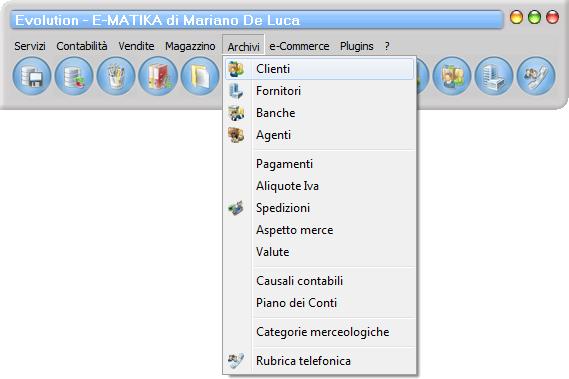Open the ? help menu
569x379 pixels.
[x=387, y=46]
